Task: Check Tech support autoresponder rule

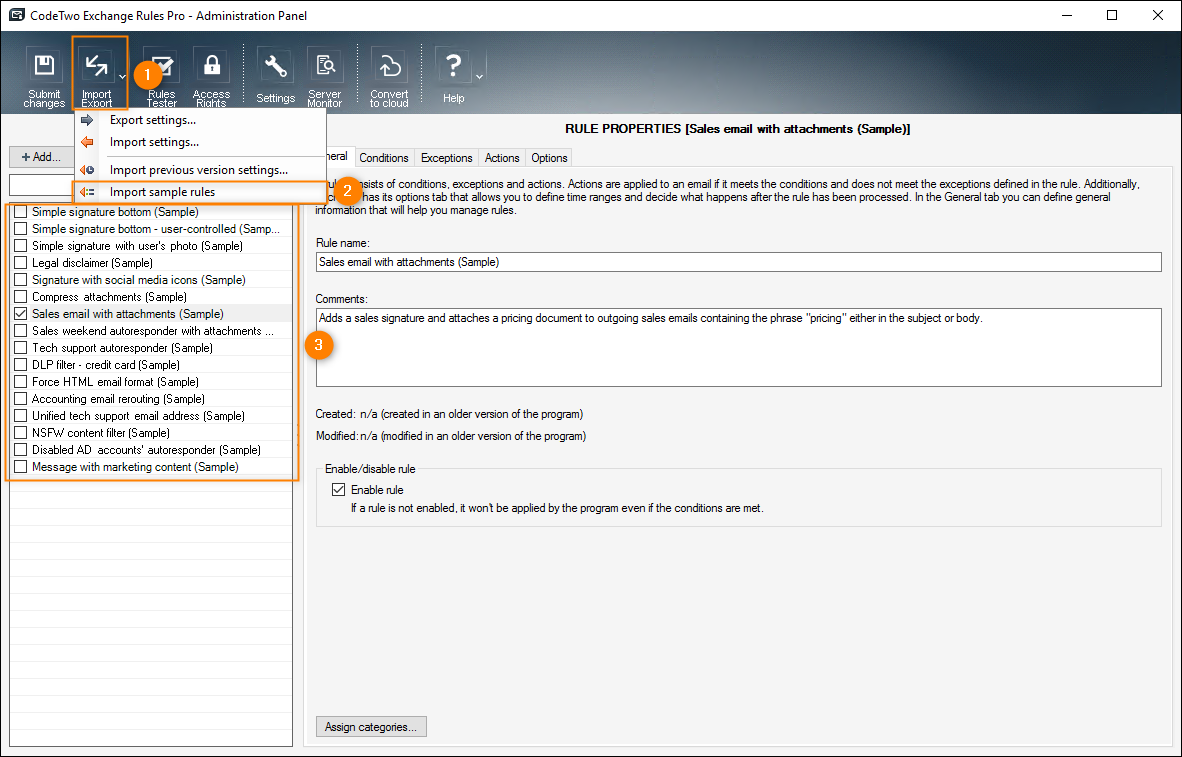Action: click(x=20, y=348)
